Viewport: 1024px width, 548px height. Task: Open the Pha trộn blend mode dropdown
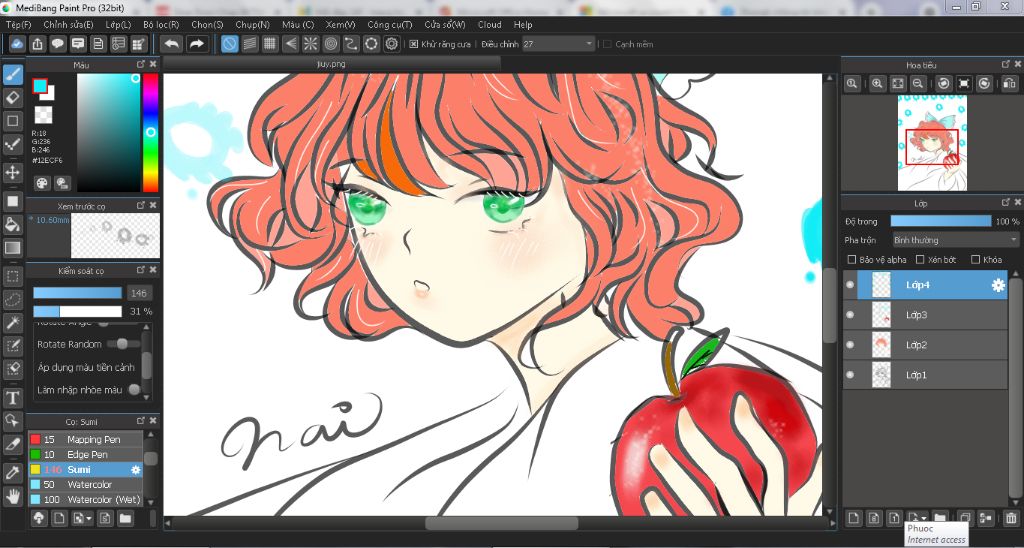(x=955, y=240)
